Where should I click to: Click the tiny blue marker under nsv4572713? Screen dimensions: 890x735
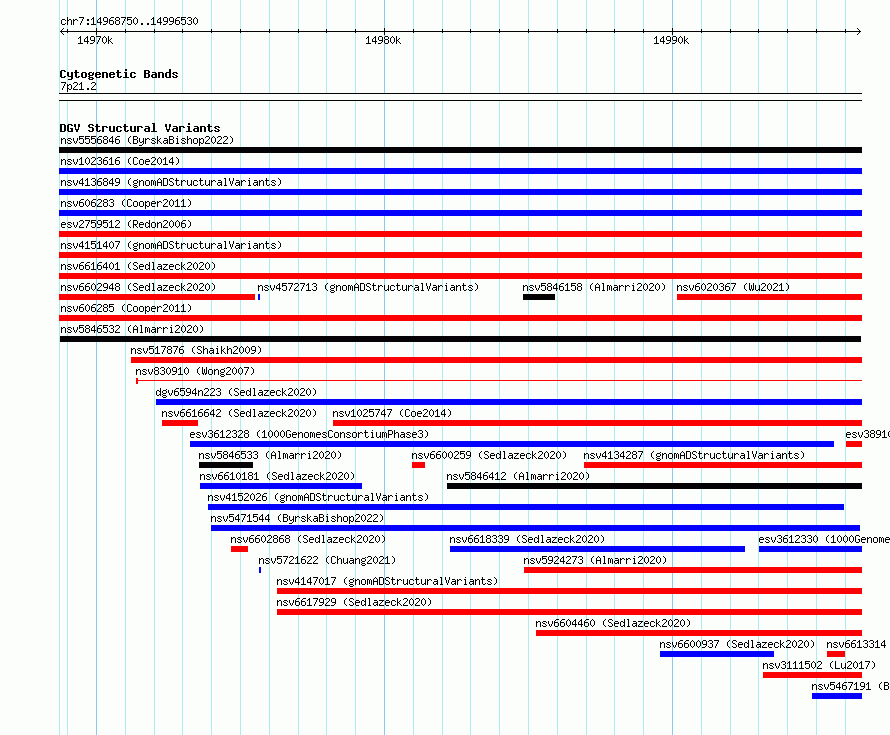(x=259, y=297)
